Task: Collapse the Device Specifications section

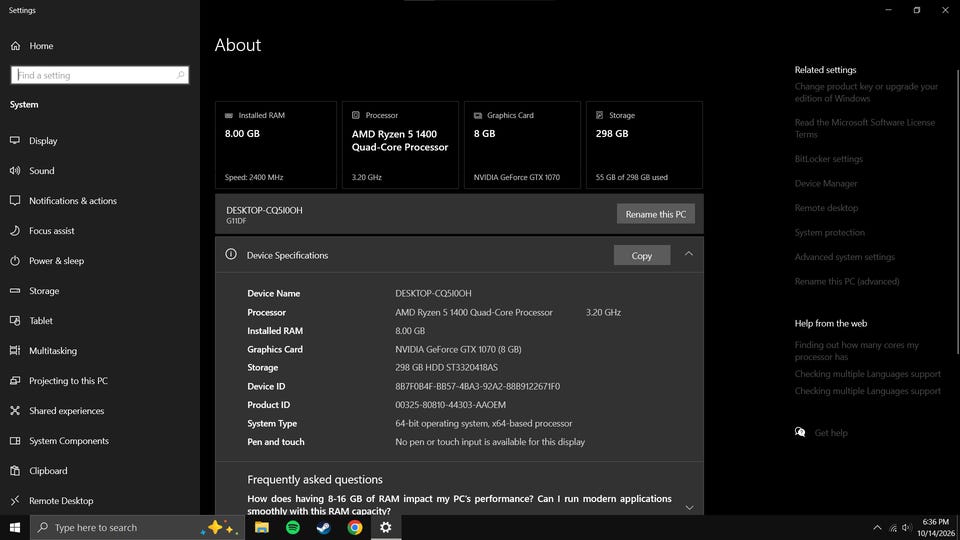Action: (689, 254)
